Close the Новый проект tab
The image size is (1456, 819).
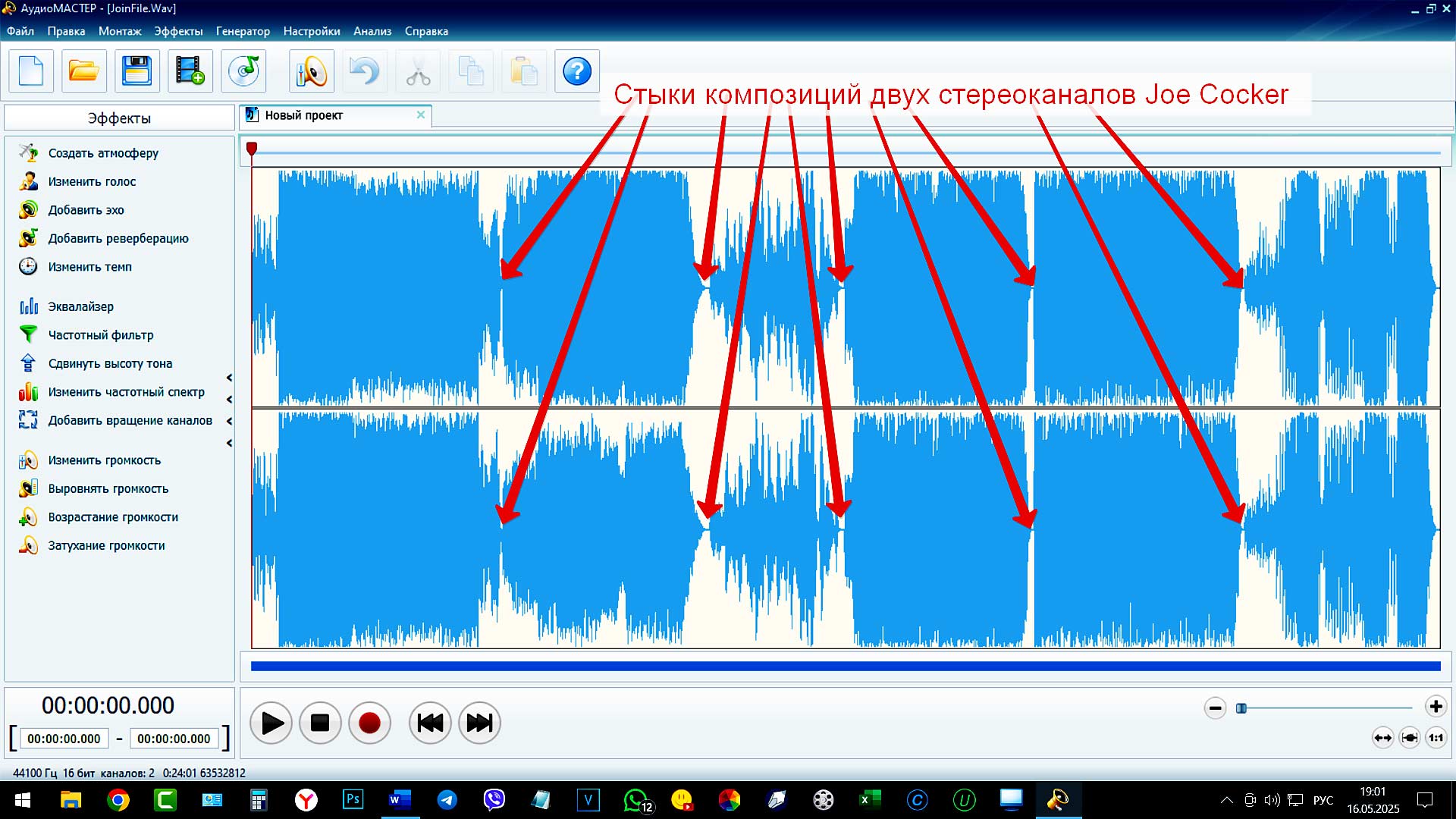[x=421, y=115]
